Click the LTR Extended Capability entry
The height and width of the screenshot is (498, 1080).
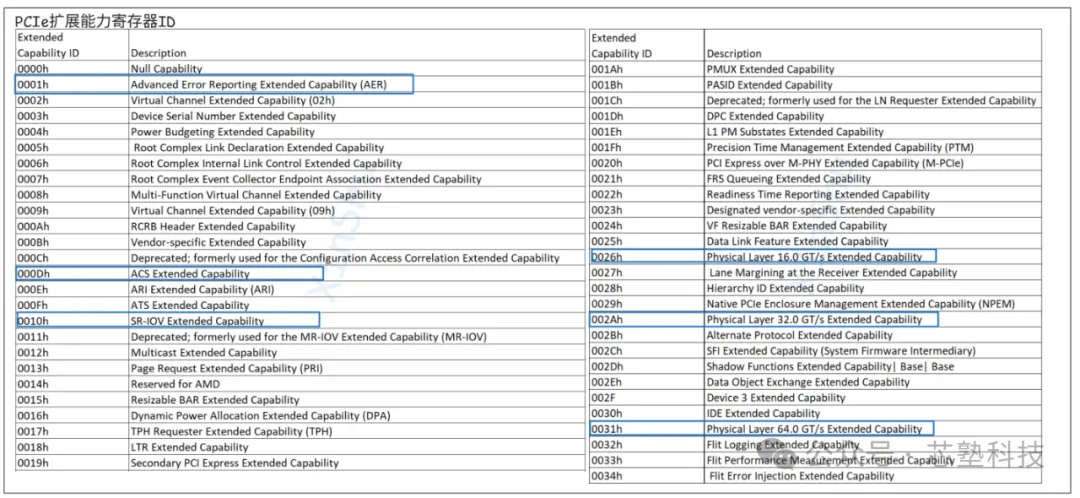pyautogui.click(x=189, y=447)
